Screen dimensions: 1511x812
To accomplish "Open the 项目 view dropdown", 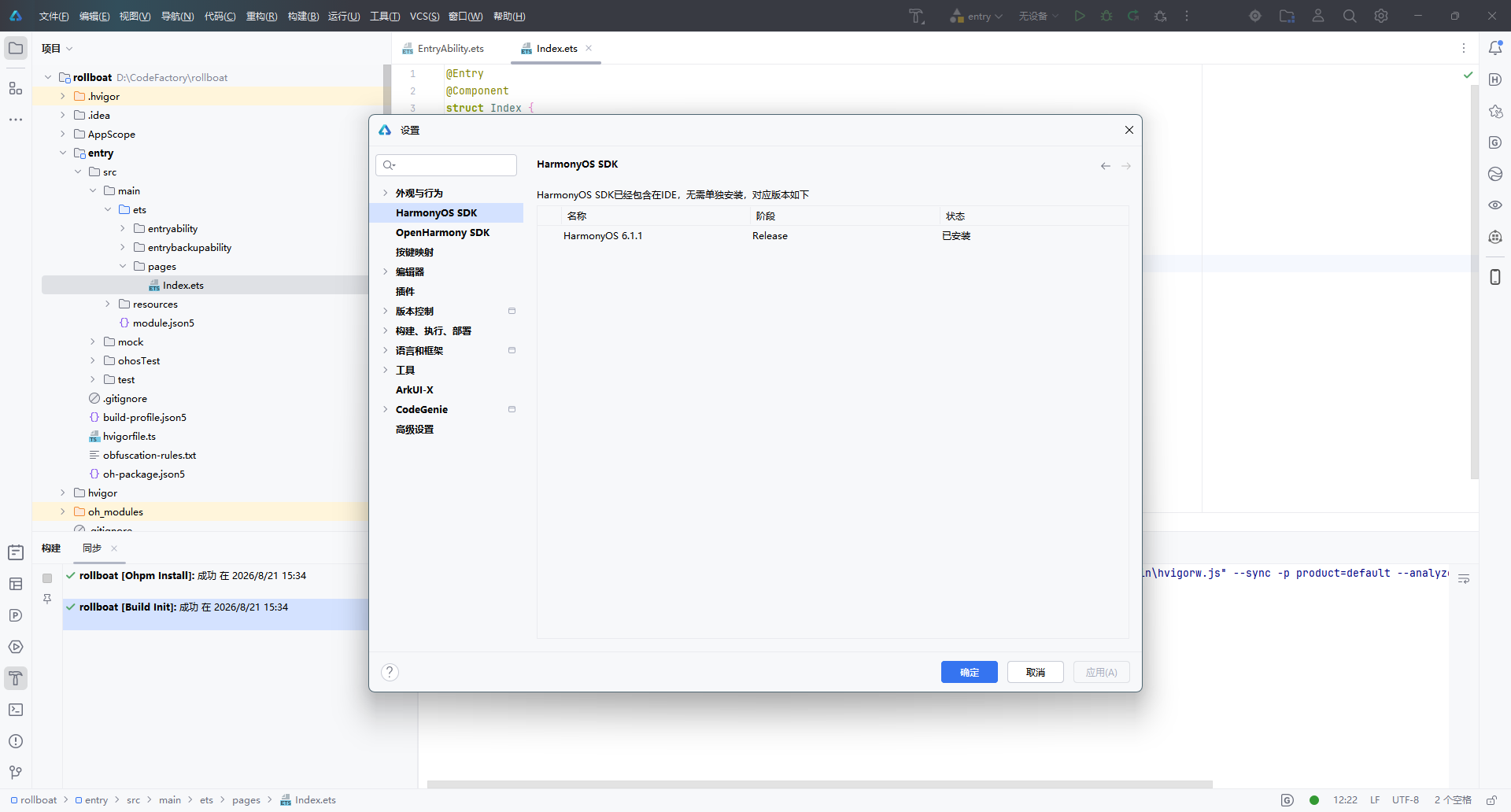I will coord(57,48).
